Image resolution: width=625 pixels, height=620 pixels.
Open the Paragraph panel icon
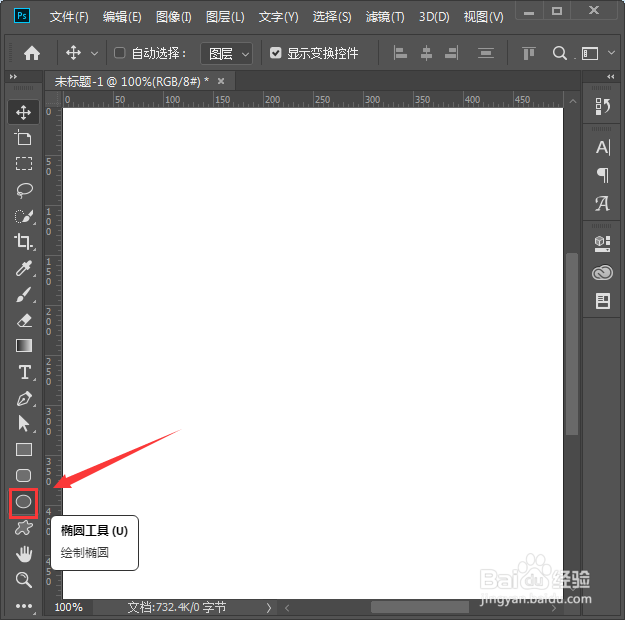602,175
